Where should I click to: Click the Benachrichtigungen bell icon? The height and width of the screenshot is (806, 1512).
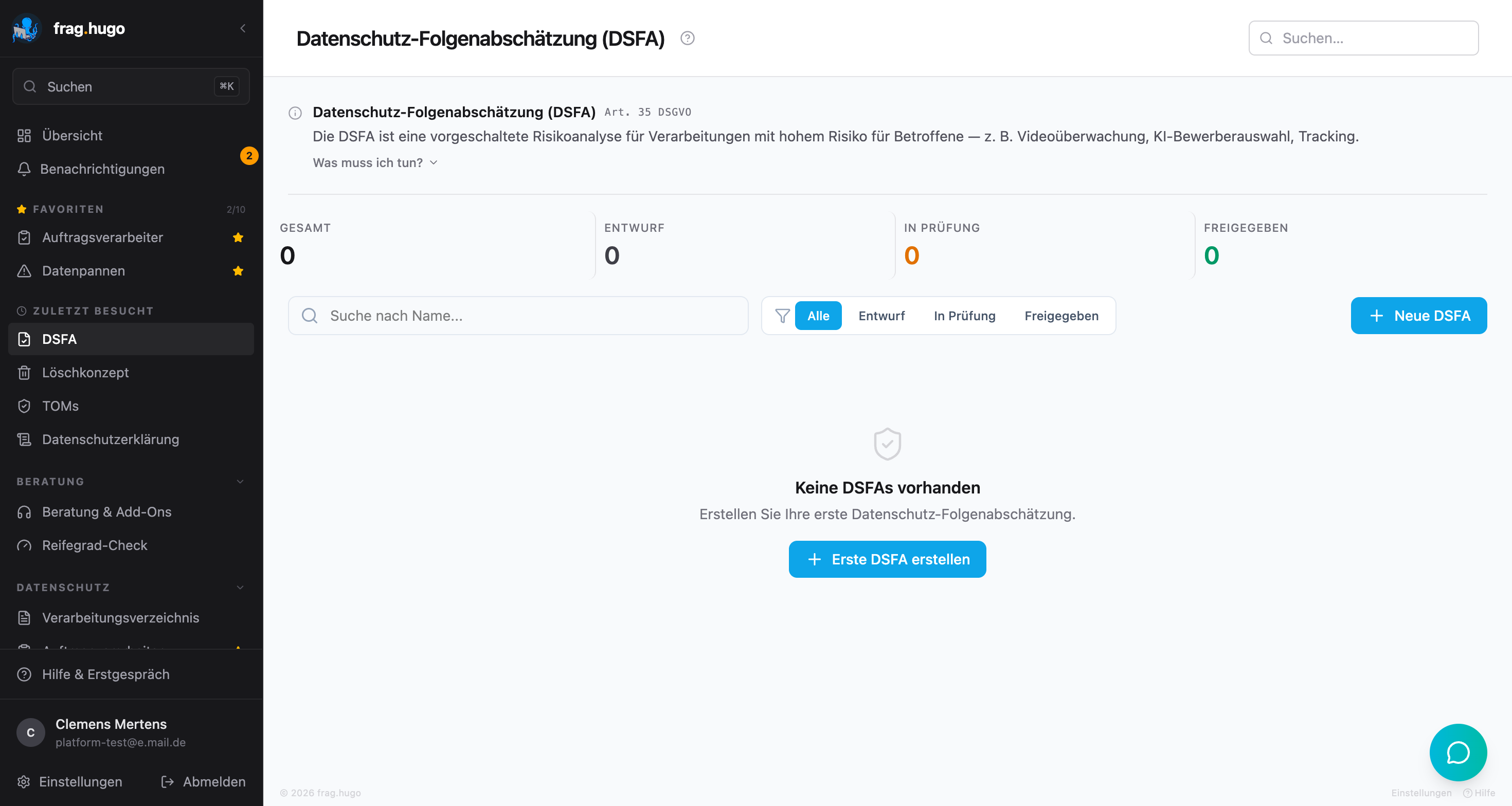[x=24, y=169]
